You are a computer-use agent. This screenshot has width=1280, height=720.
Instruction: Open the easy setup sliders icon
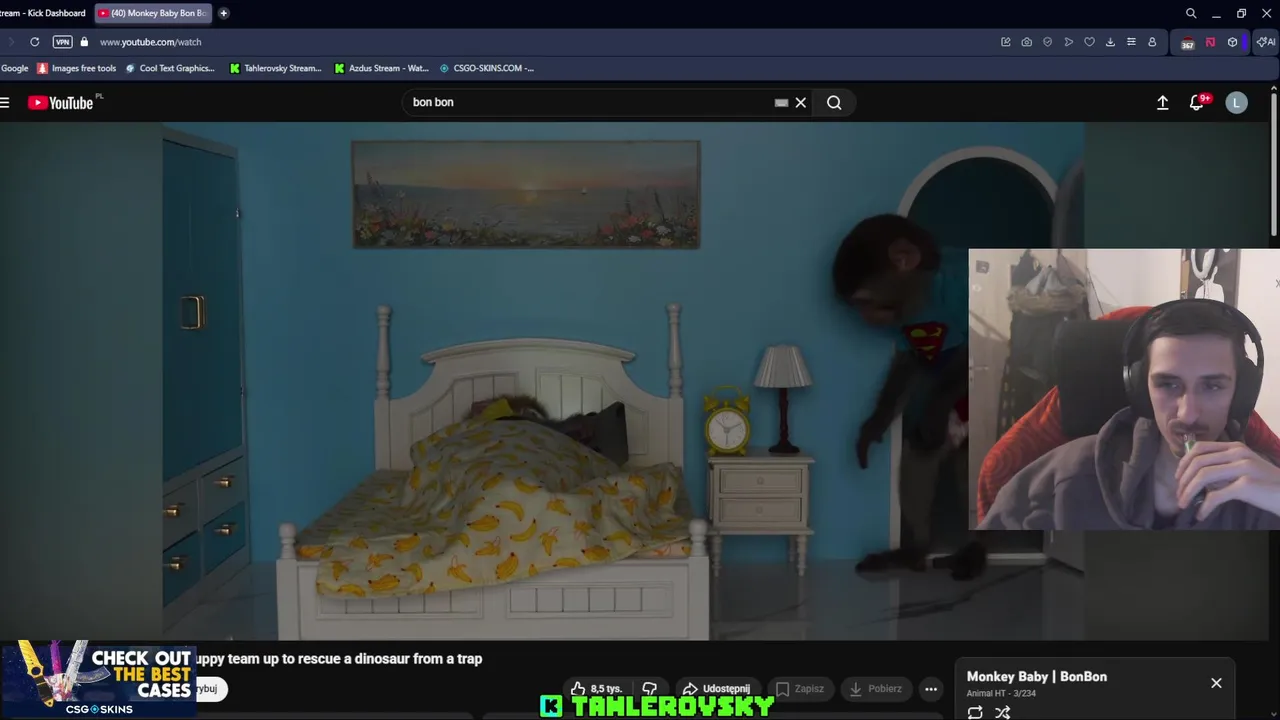(1131, 42)
